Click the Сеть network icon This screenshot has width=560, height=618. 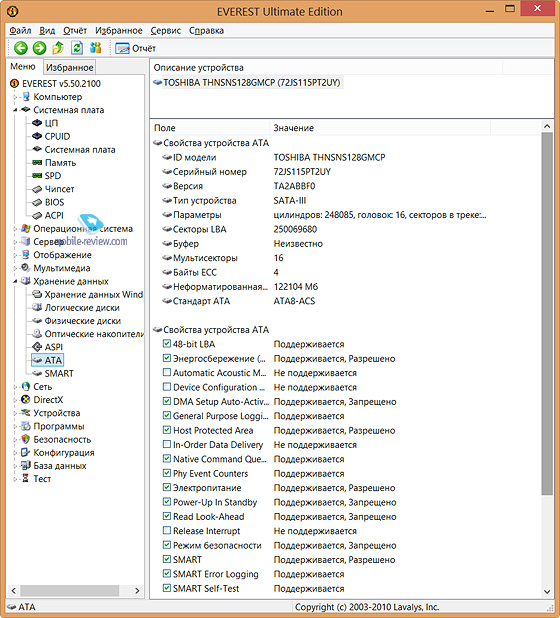(x=26, y=386)
